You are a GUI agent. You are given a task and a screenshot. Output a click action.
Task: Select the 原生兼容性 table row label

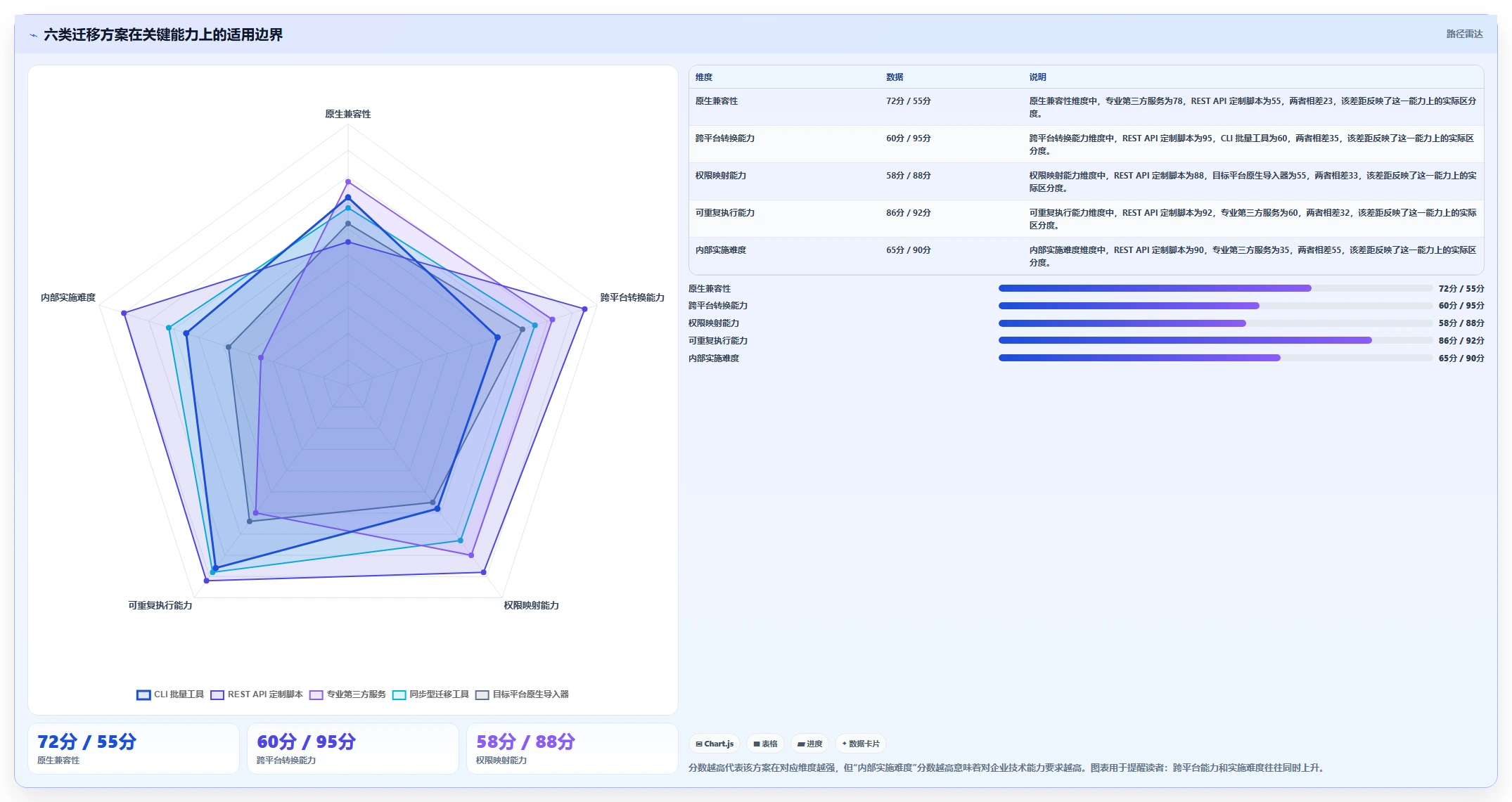pyautogui.click(x=717, y=101)
